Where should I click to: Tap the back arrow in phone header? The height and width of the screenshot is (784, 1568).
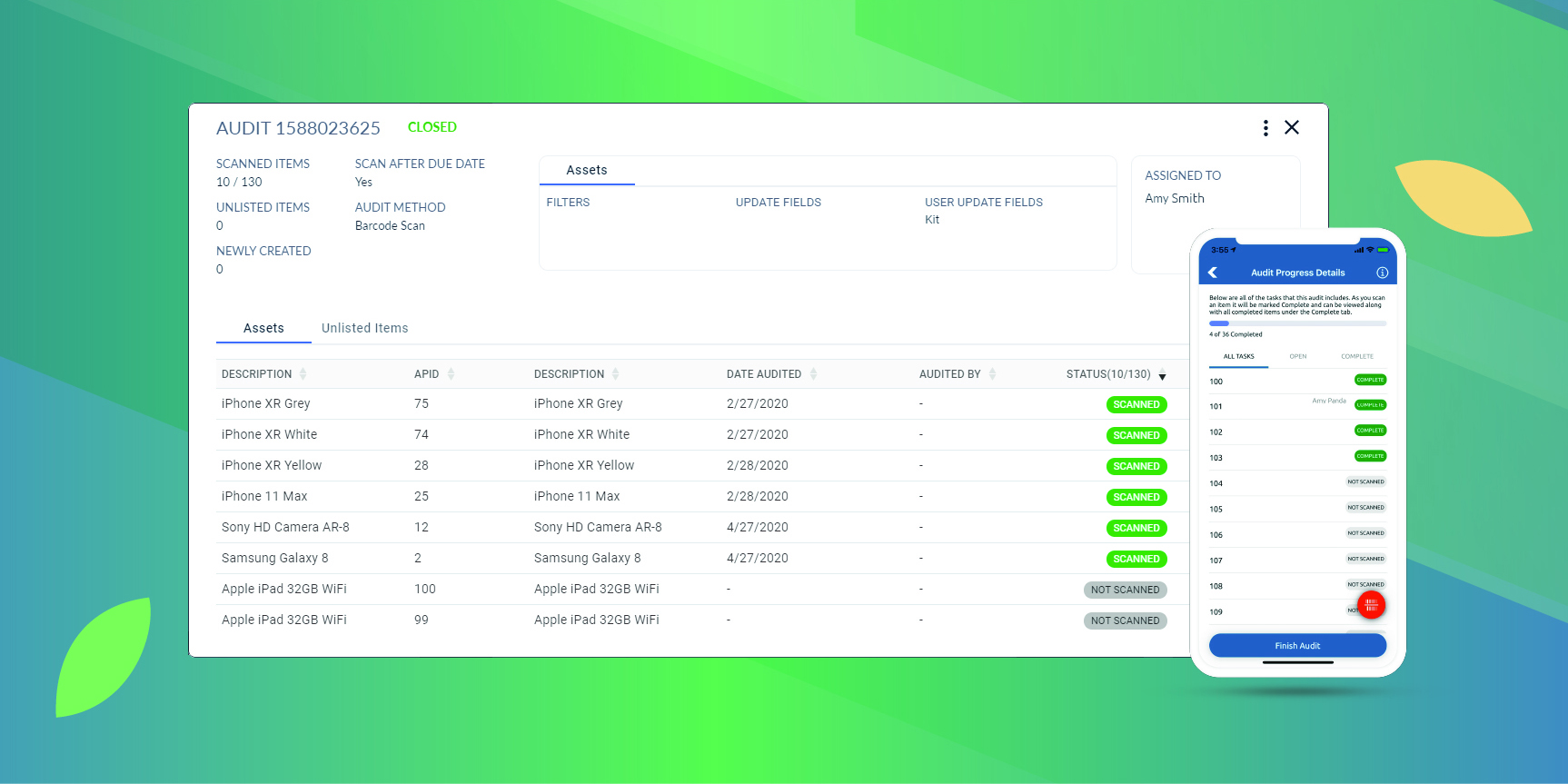(1213, 273)
